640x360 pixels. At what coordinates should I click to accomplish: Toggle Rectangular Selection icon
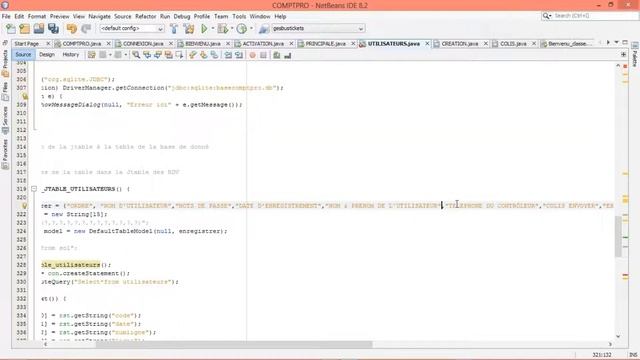point(179,55)
